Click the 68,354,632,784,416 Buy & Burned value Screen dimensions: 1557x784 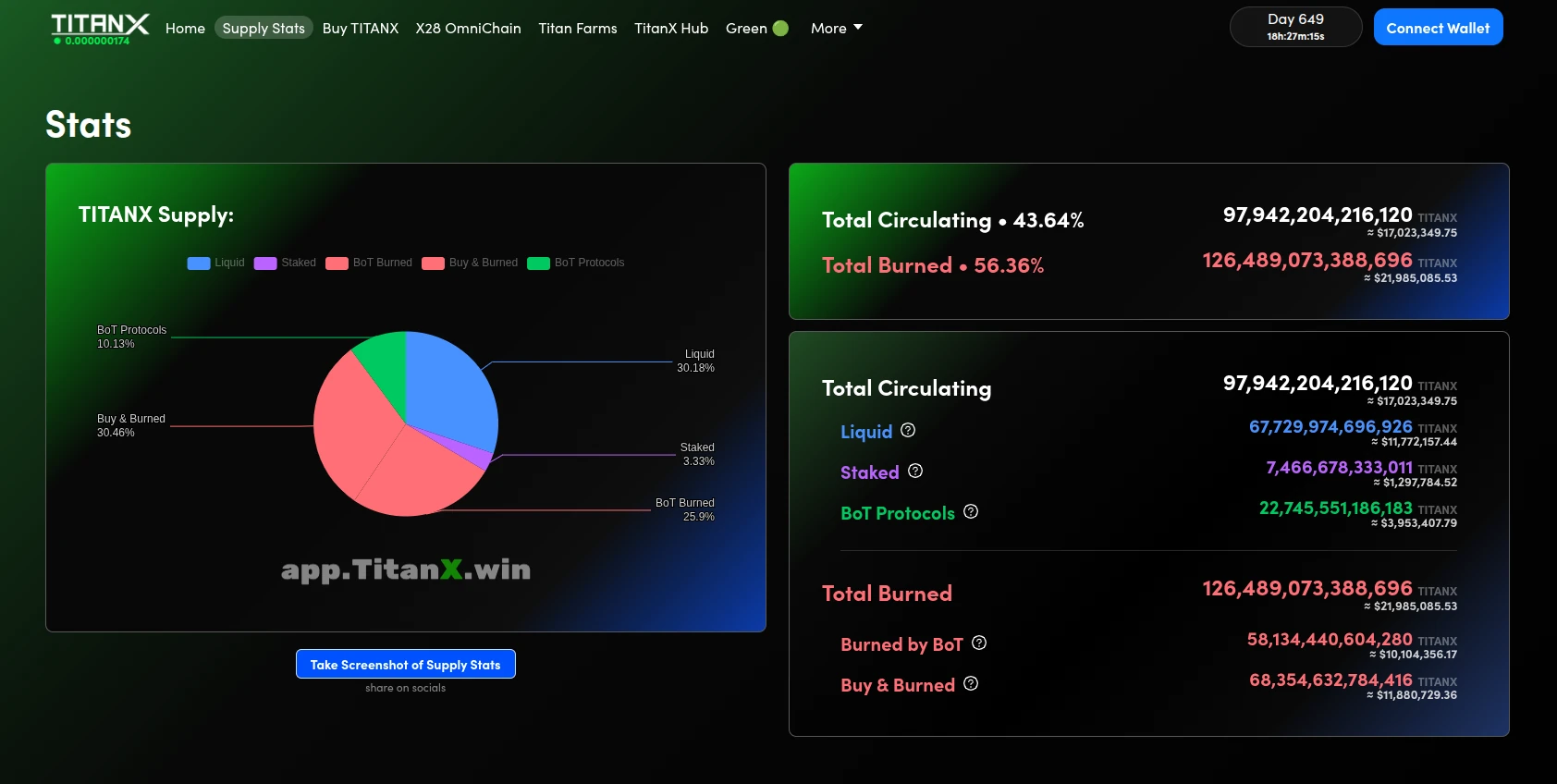pos(1330,680)
